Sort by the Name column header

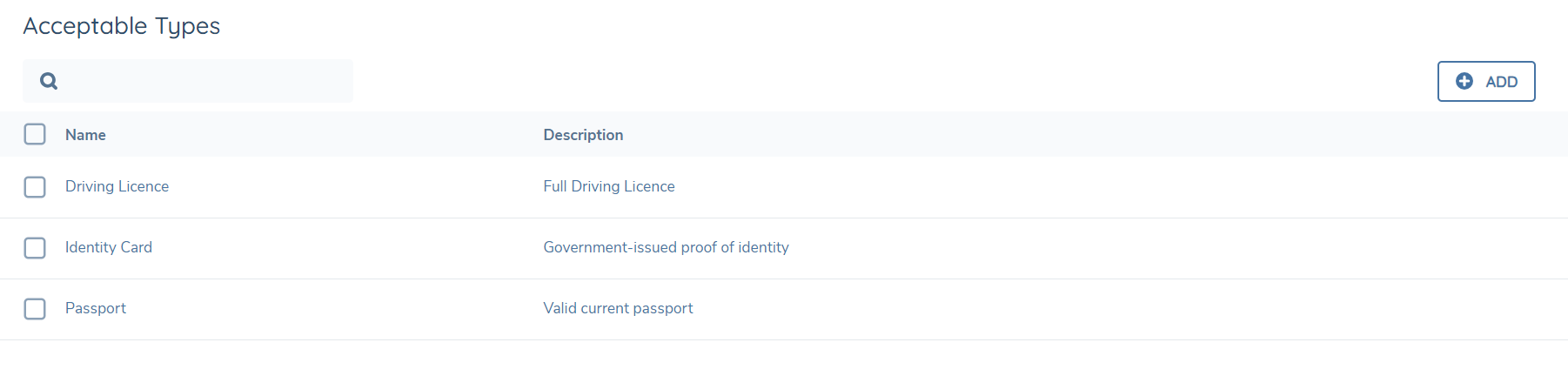coord(85,135)
